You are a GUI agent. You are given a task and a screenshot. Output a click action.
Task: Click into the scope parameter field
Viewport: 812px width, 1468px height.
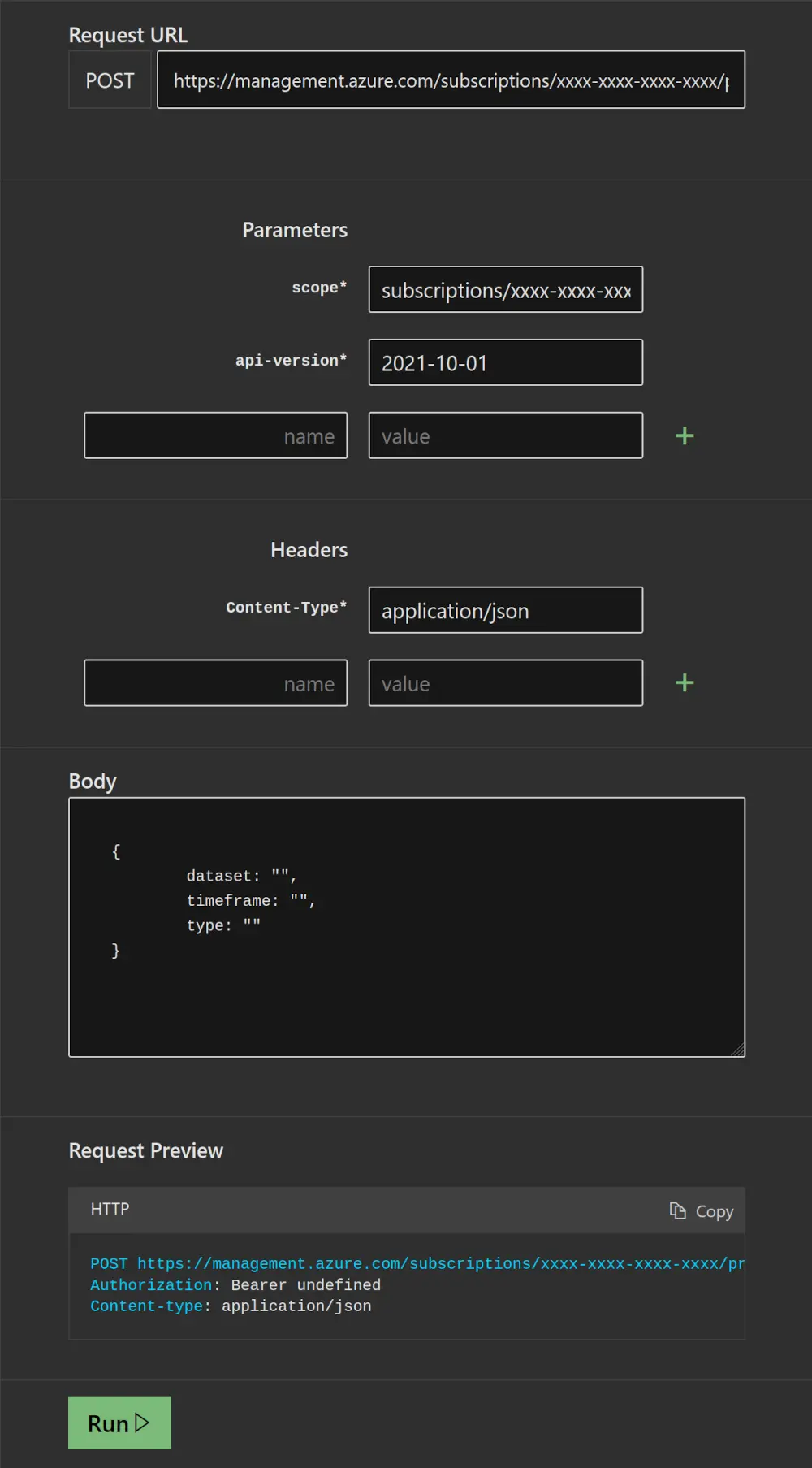505,290
